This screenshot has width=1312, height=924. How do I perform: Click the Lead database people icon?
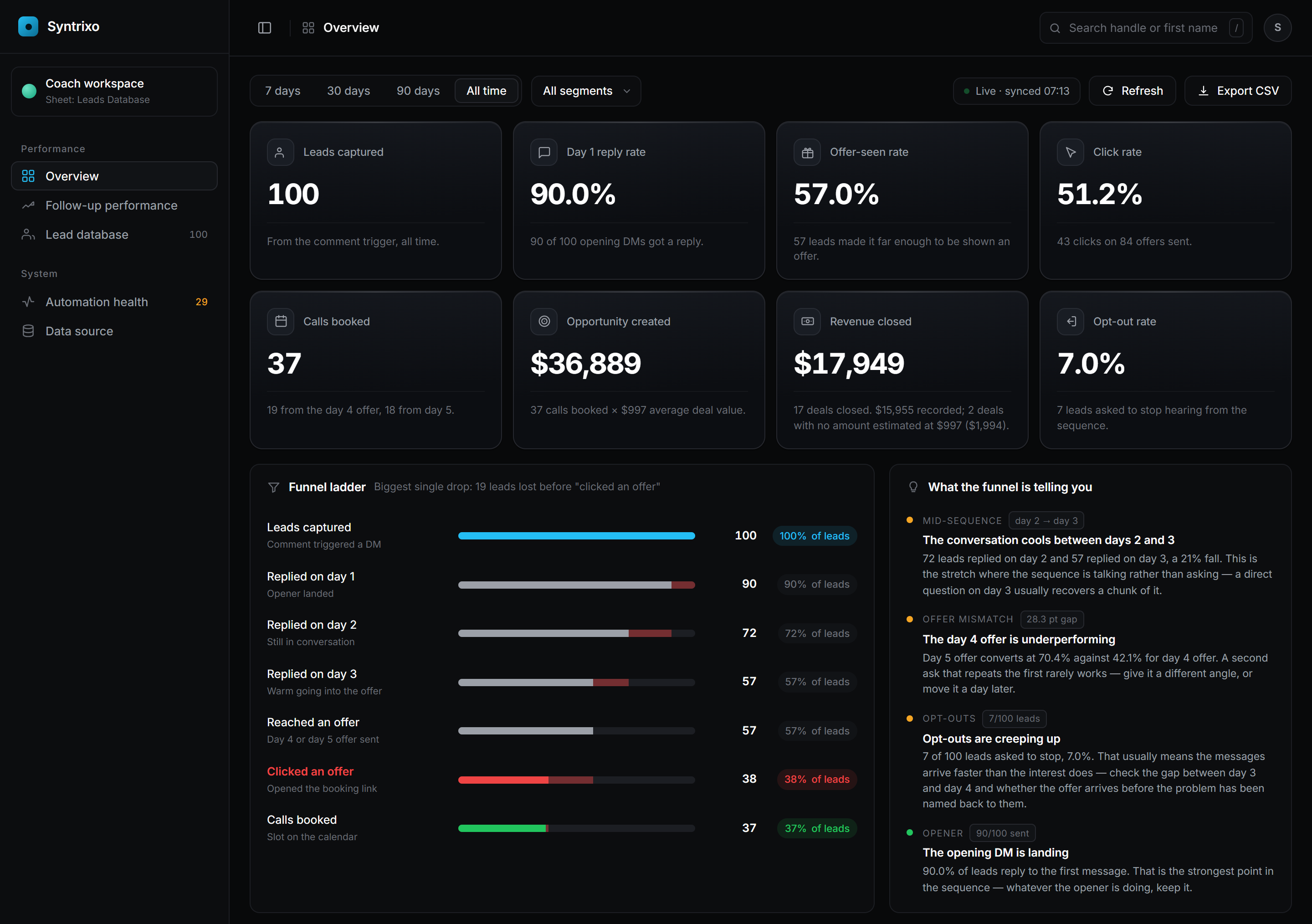[28, 234]
